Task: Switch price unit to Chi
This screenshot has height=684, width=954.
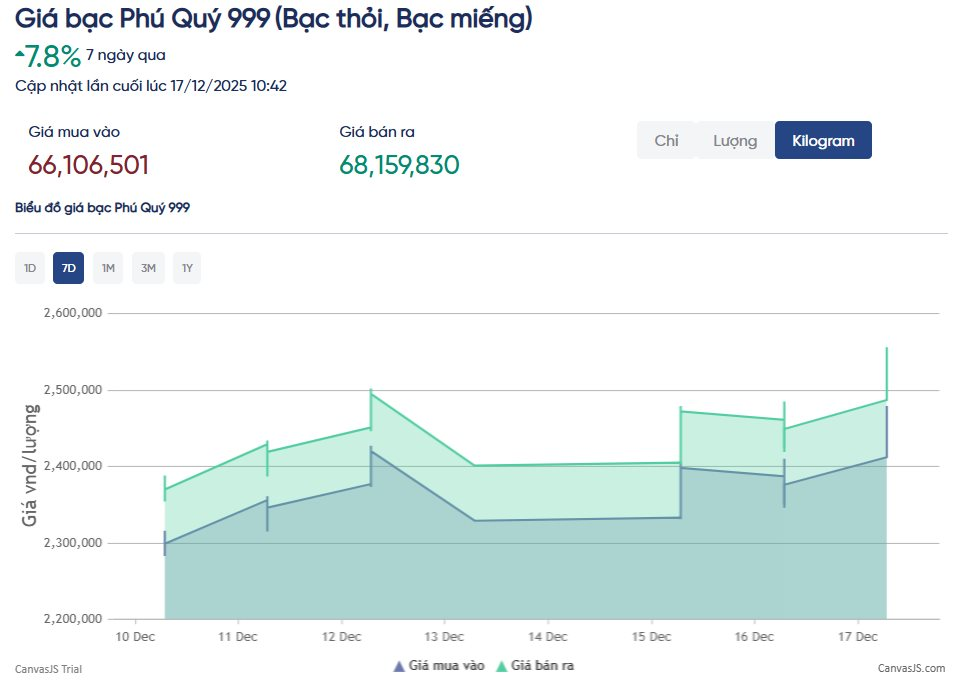Action: 666,140
